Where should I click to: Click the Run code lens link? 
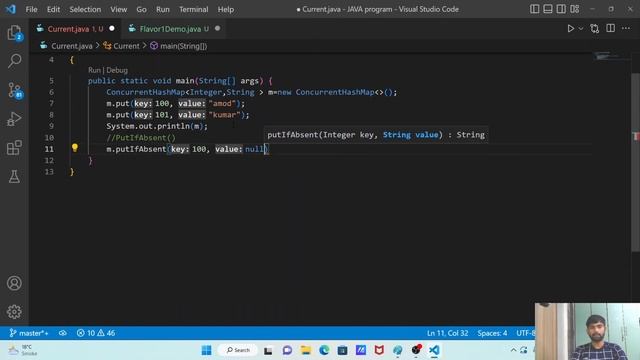94,70
